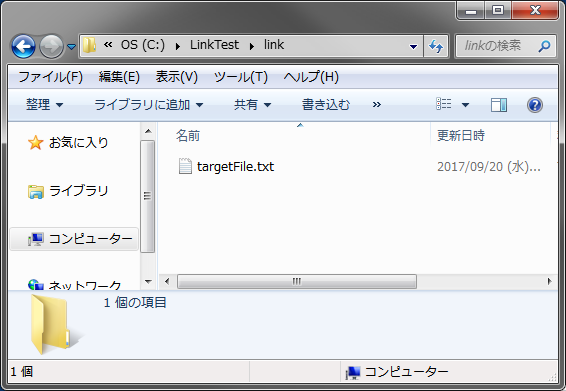The height and width of the screenshot is (391, 566).
Task: Maximize the Explorer window
Action: (x=498, y=10)
